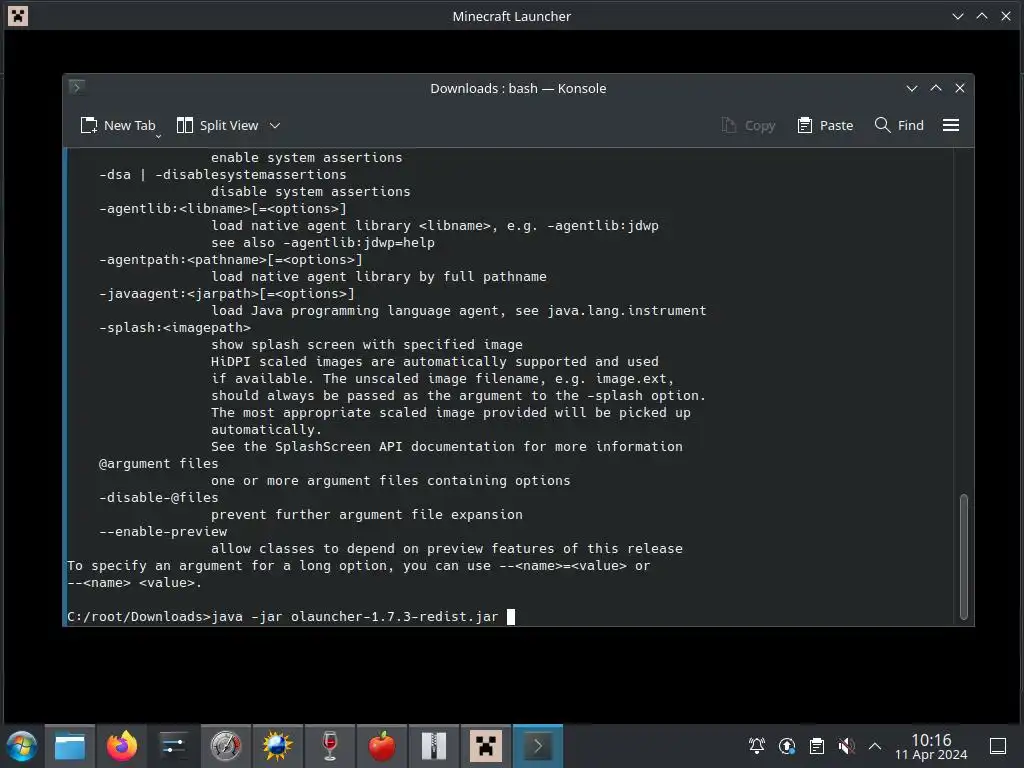Minimize the Minecraft Launcher window

(958, 16)
